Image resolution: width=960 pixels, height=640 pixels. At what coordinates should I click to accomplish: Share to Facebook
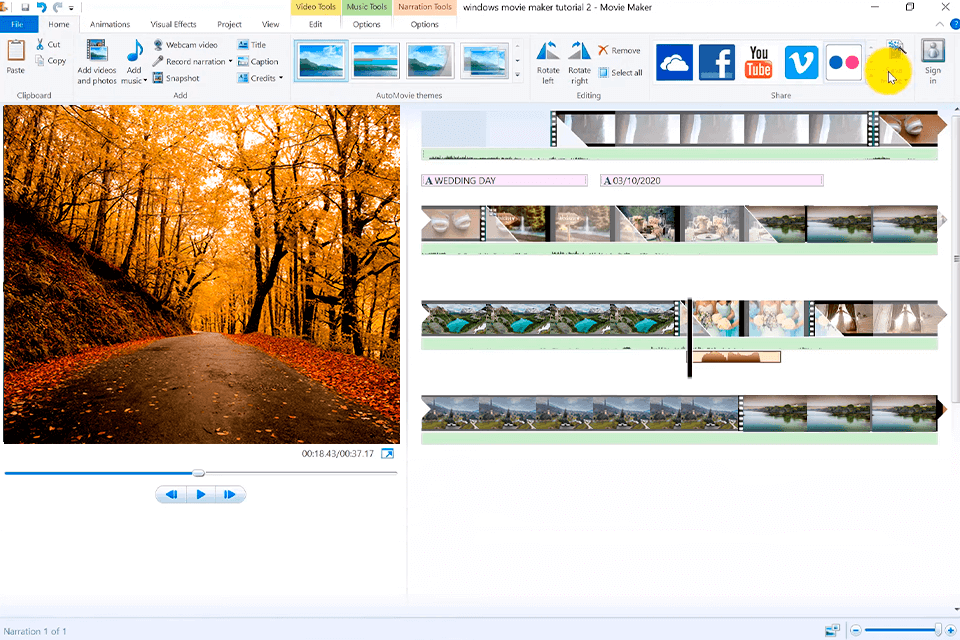point(716,62)
